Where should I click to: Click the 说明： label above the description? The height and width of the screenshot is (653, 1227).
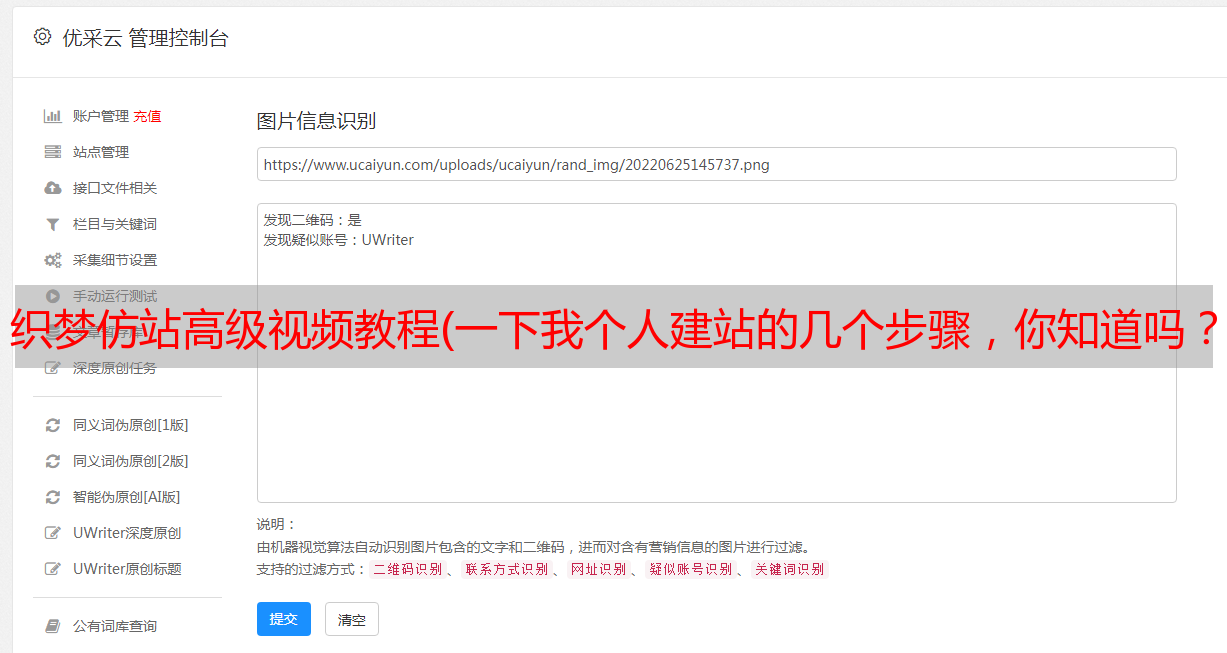[277, 524]
